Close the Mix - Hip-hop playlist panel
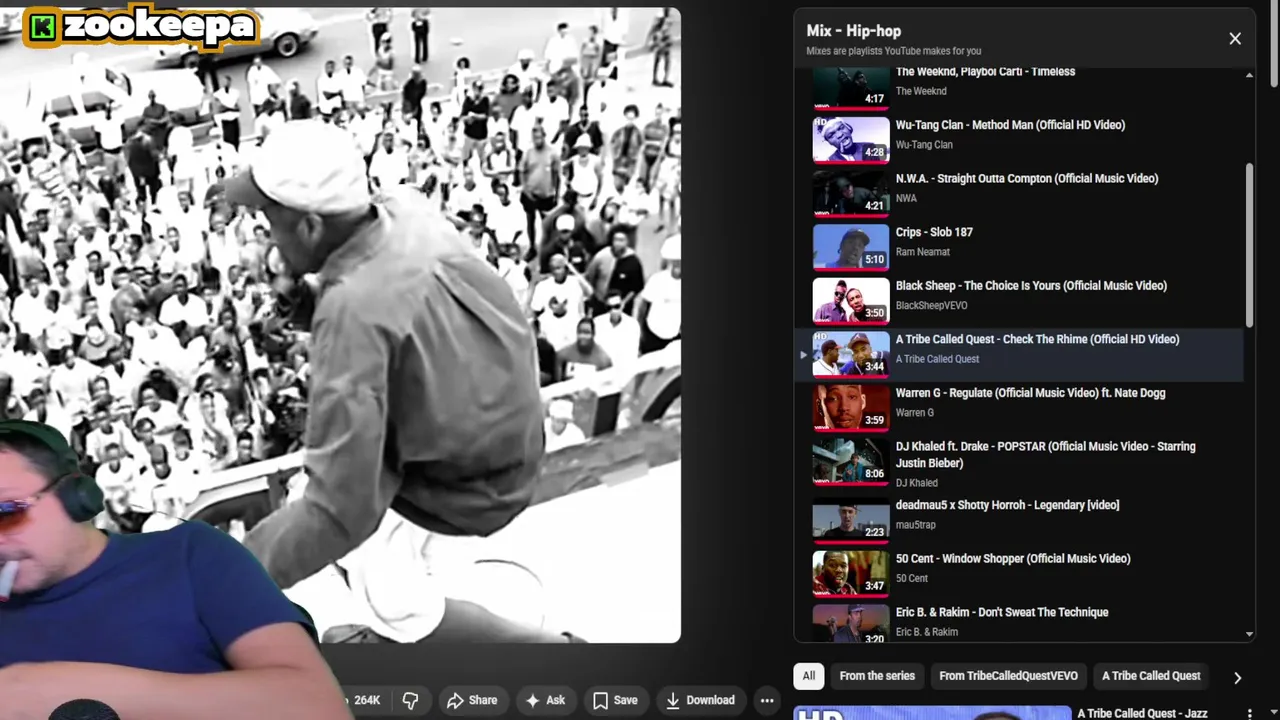This screenshot has width=1280, height=720. (1235, 39)
